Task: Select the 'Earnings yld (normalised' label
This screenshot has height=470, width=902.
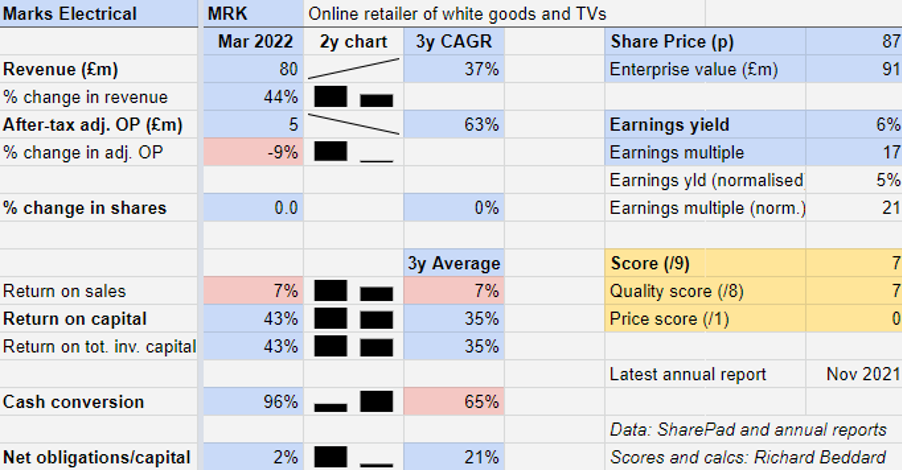Action: tap(706, 180)
